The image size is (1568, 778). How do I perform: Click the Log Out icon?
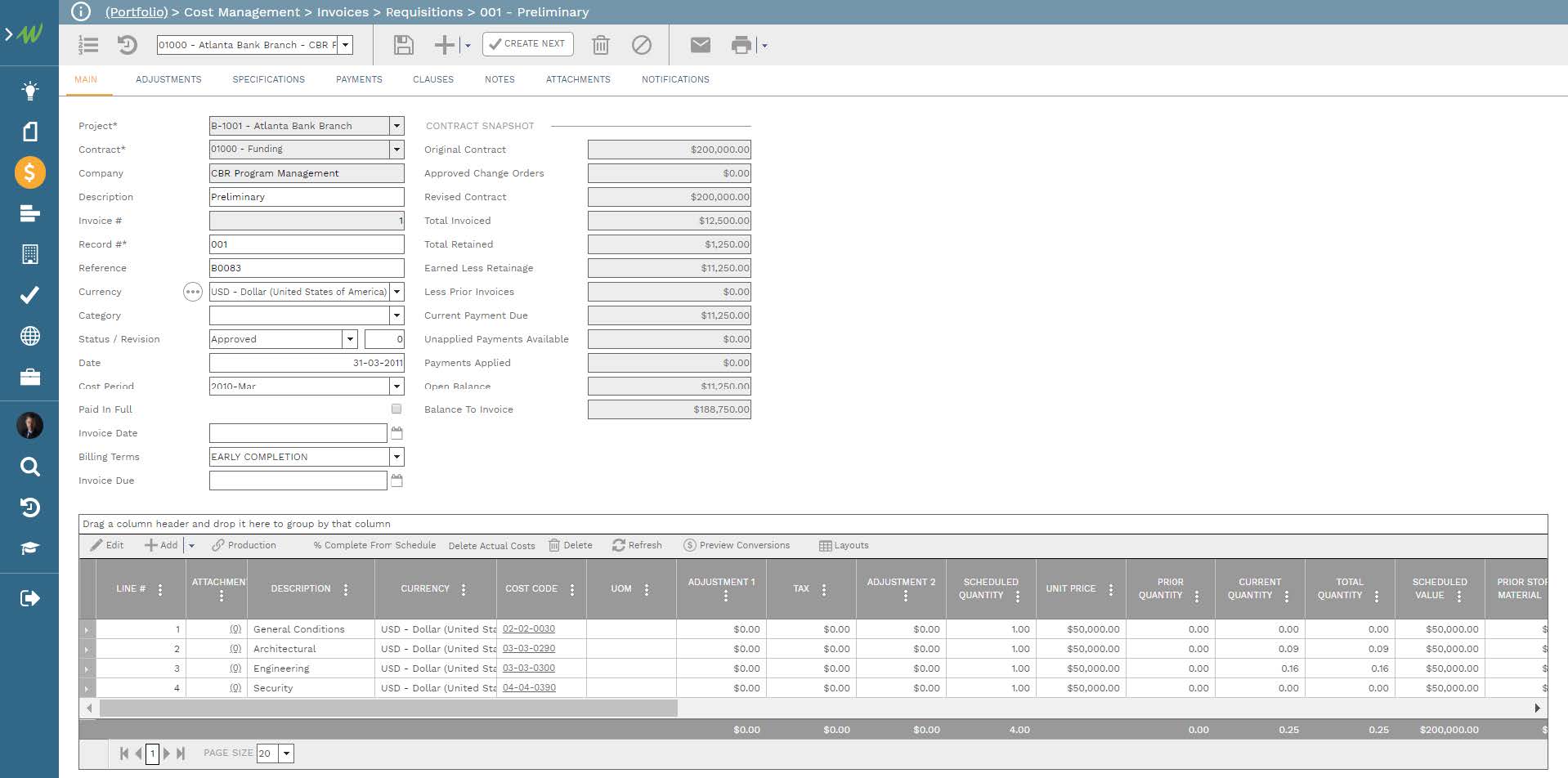tap(29, 597)
